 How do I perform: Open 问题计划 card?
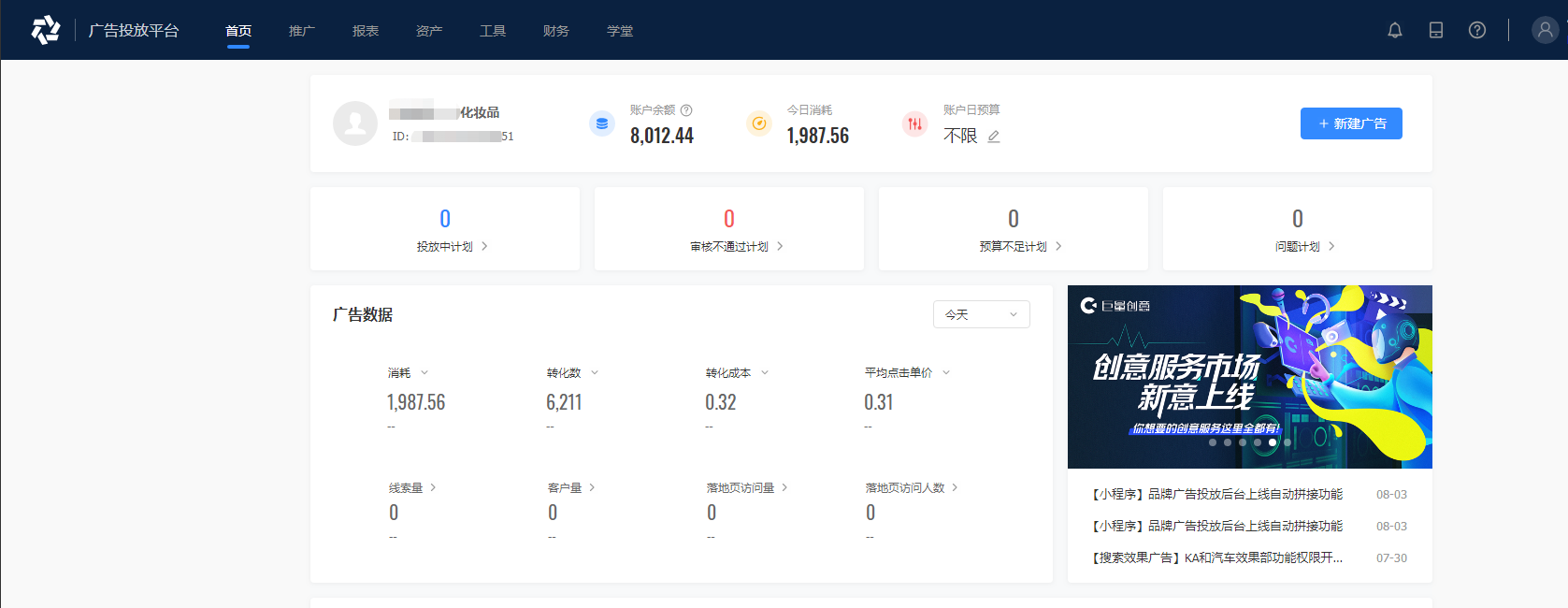[1298, 229]
